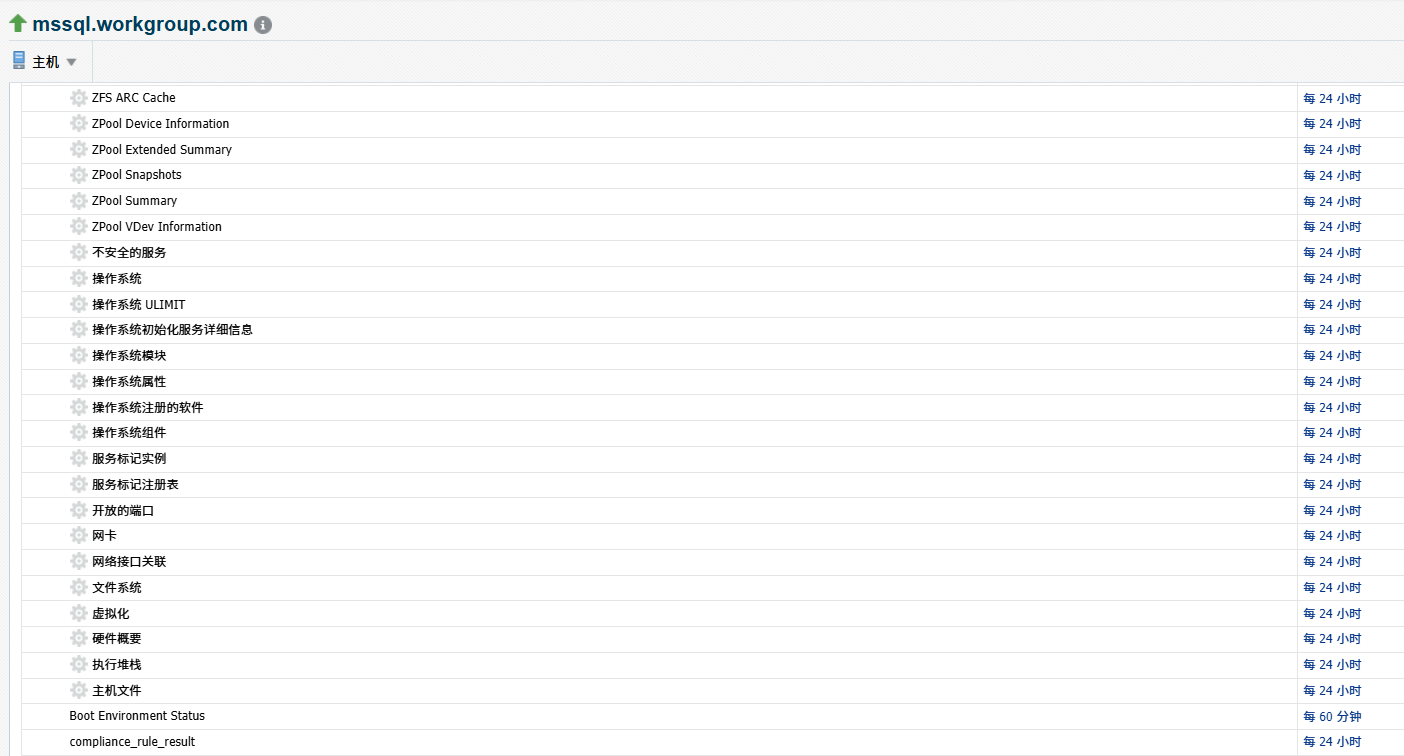Open schedule link for 虚拟化
Screen dimensions: 1404x756
point(1332,613)
